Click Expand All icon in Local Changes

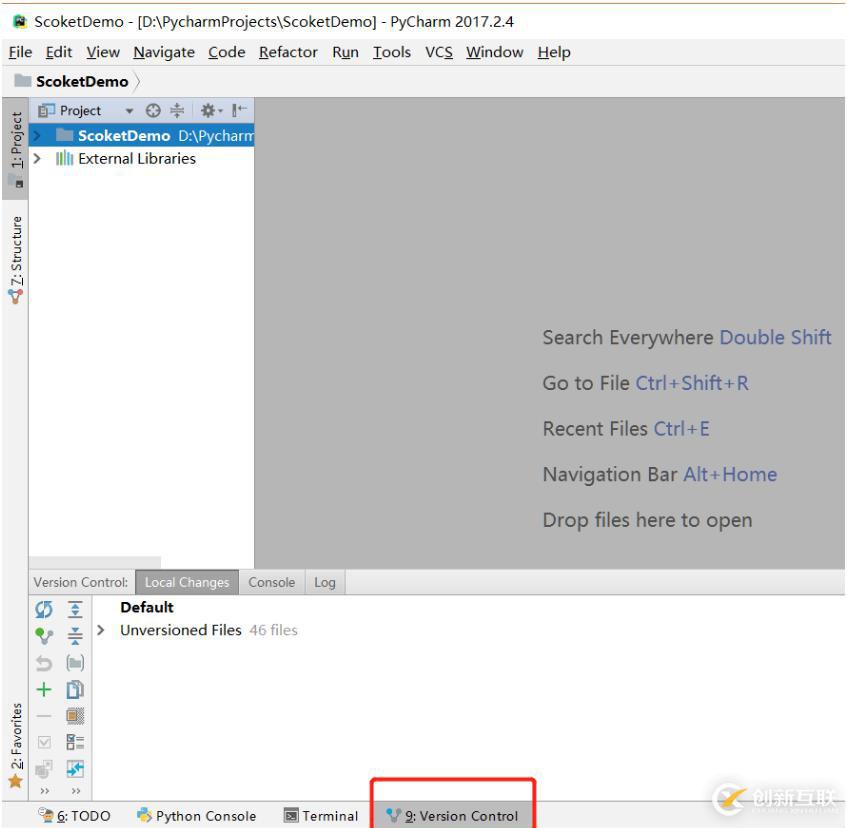point(74,609)
